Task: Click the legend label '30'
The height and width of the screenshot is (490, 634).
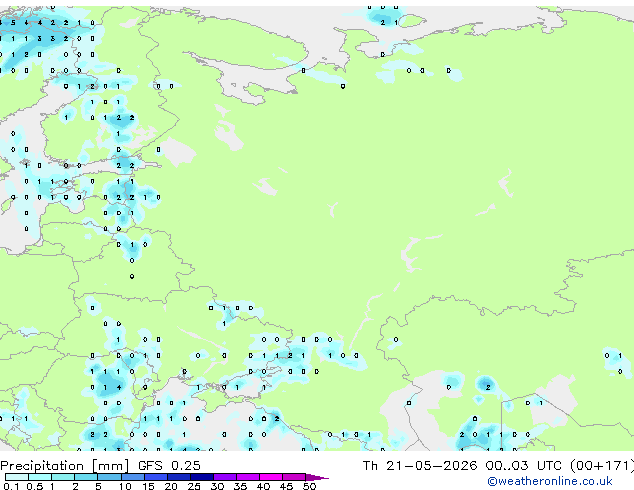Action: point(217,486)
